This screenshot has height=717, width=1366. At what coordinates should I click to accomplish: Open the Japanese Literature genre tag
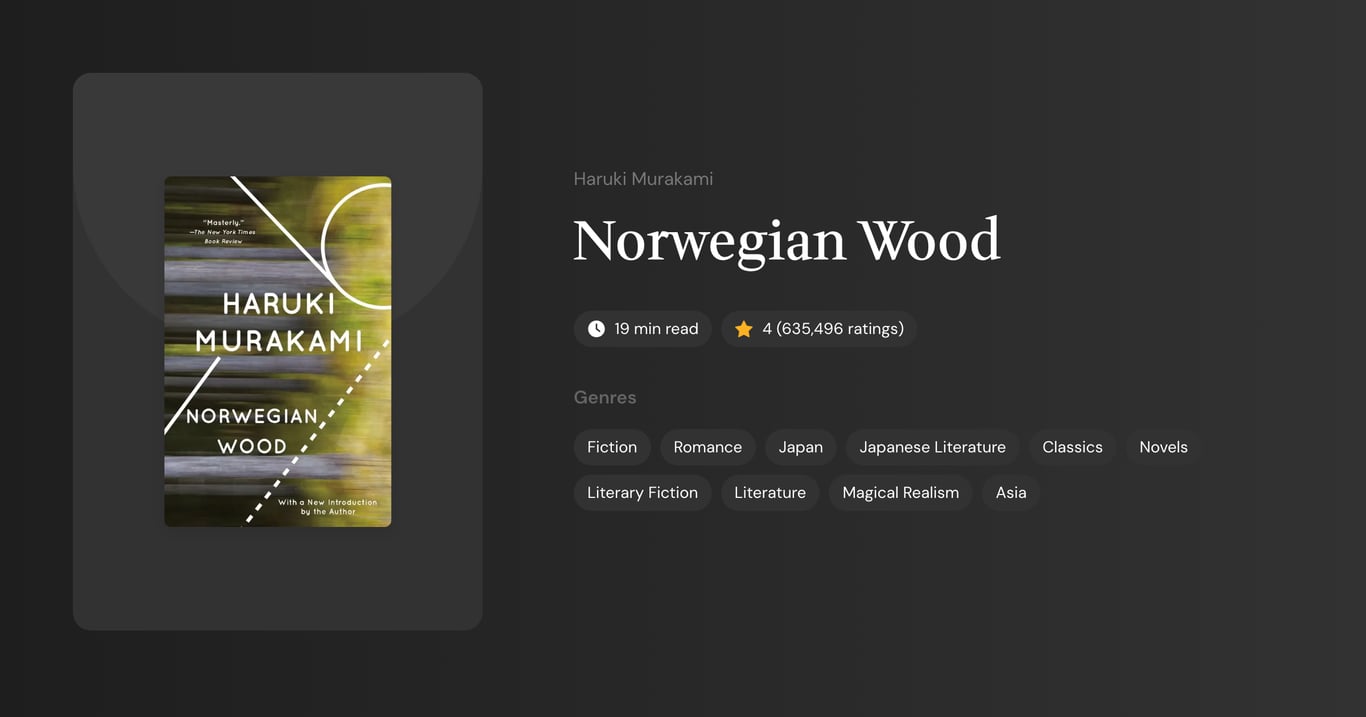933,447
